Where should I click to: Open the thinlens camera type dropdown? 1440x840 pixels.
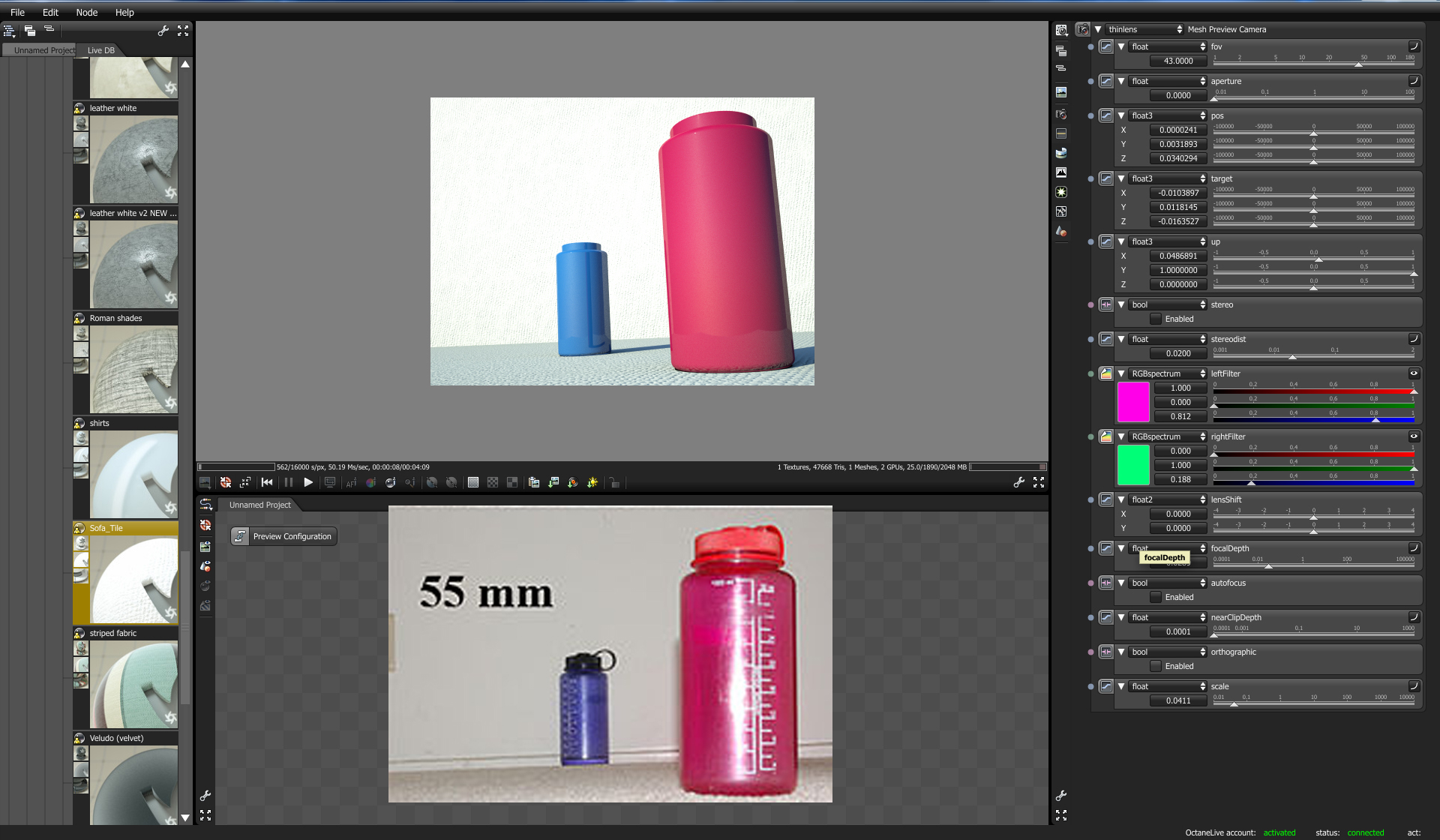click(1144, 29)
